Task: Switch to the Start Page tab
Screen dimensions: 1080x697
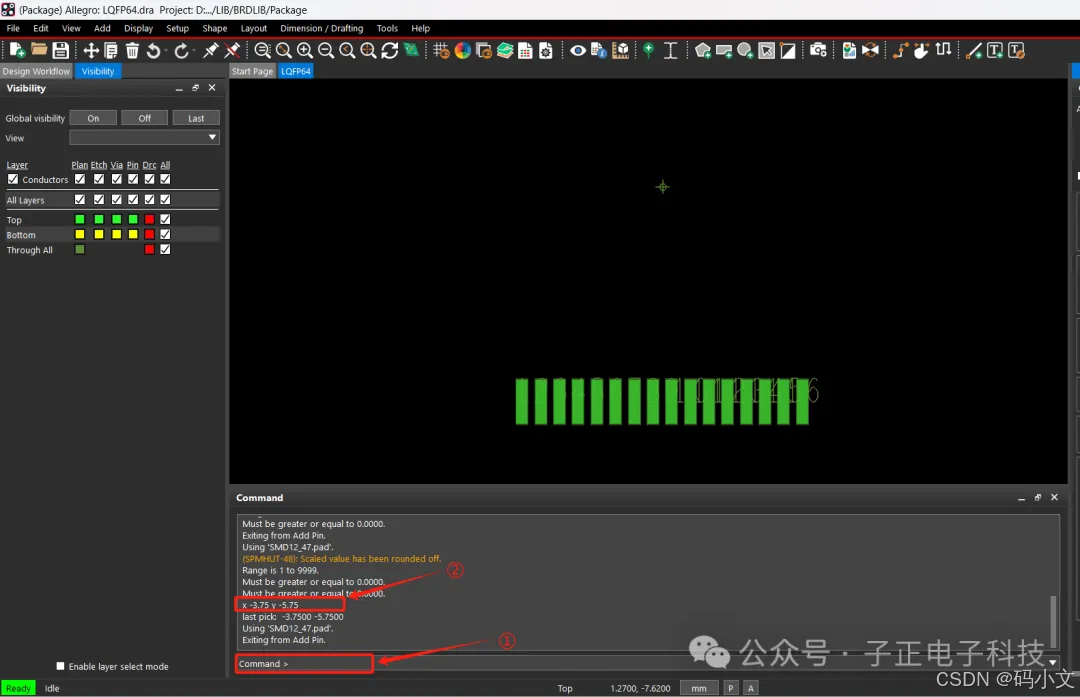Action: coord(252,71)
